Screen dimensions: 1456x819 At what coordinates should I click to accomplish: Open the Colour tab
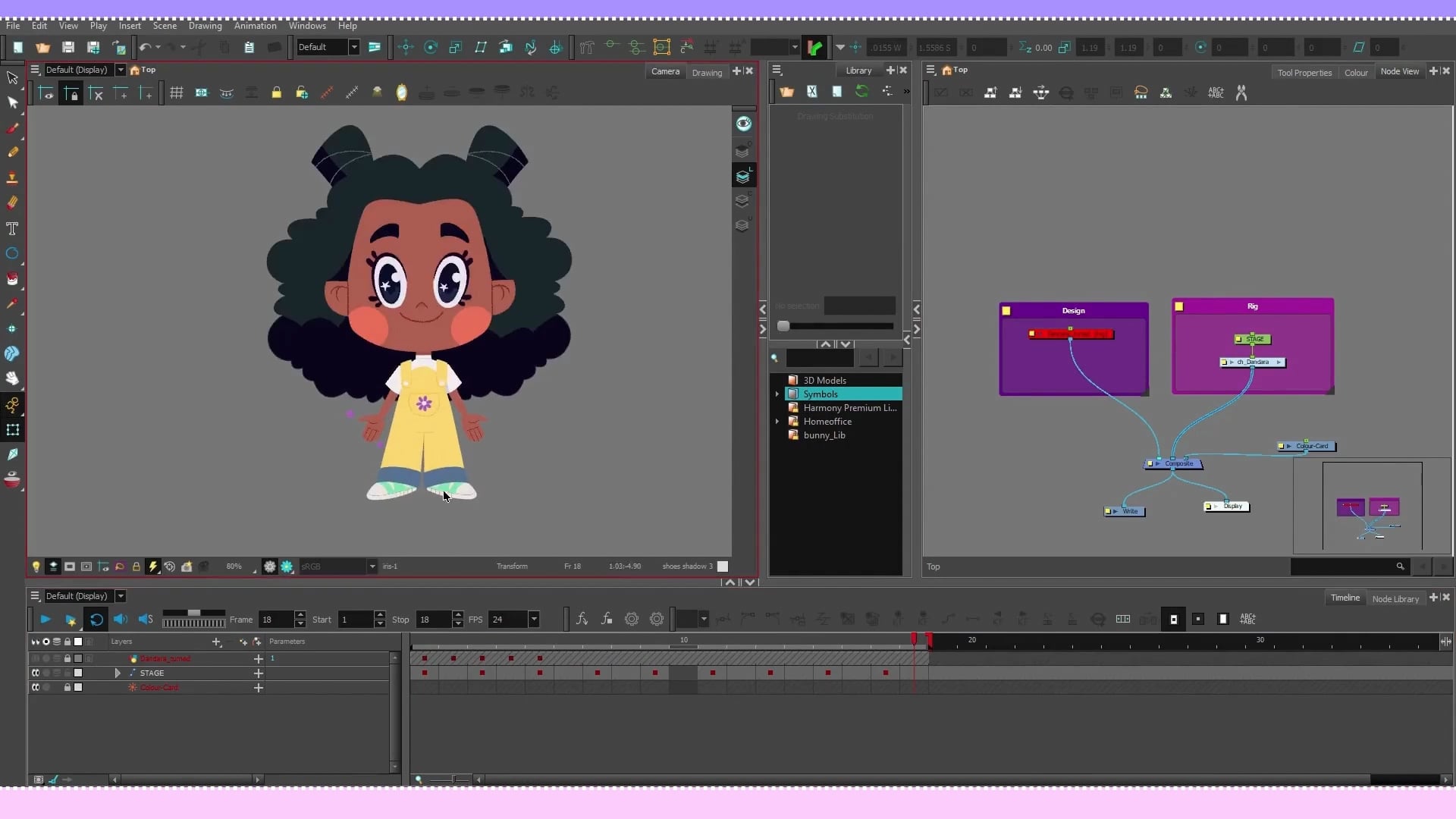point(1356,73)
